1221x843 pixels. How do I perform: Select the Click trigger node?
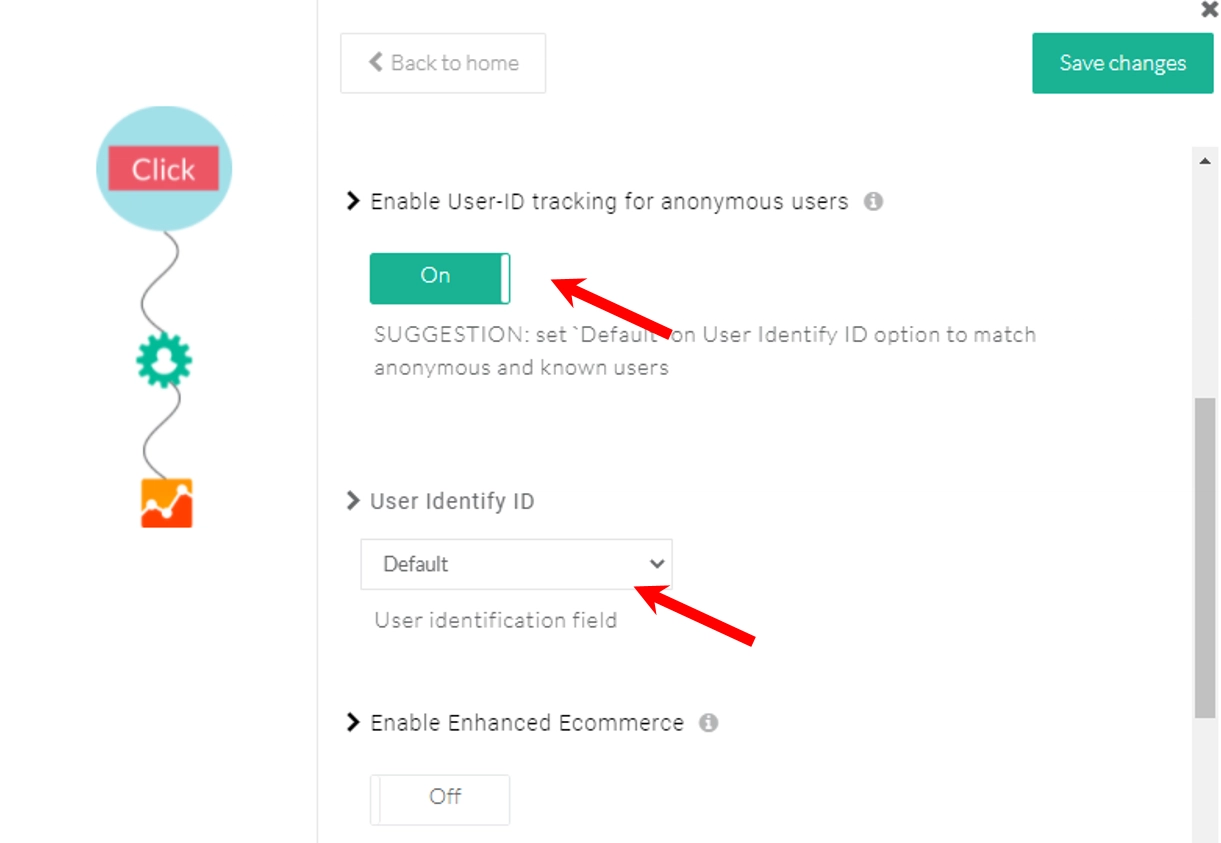click(x=163, y=168)
